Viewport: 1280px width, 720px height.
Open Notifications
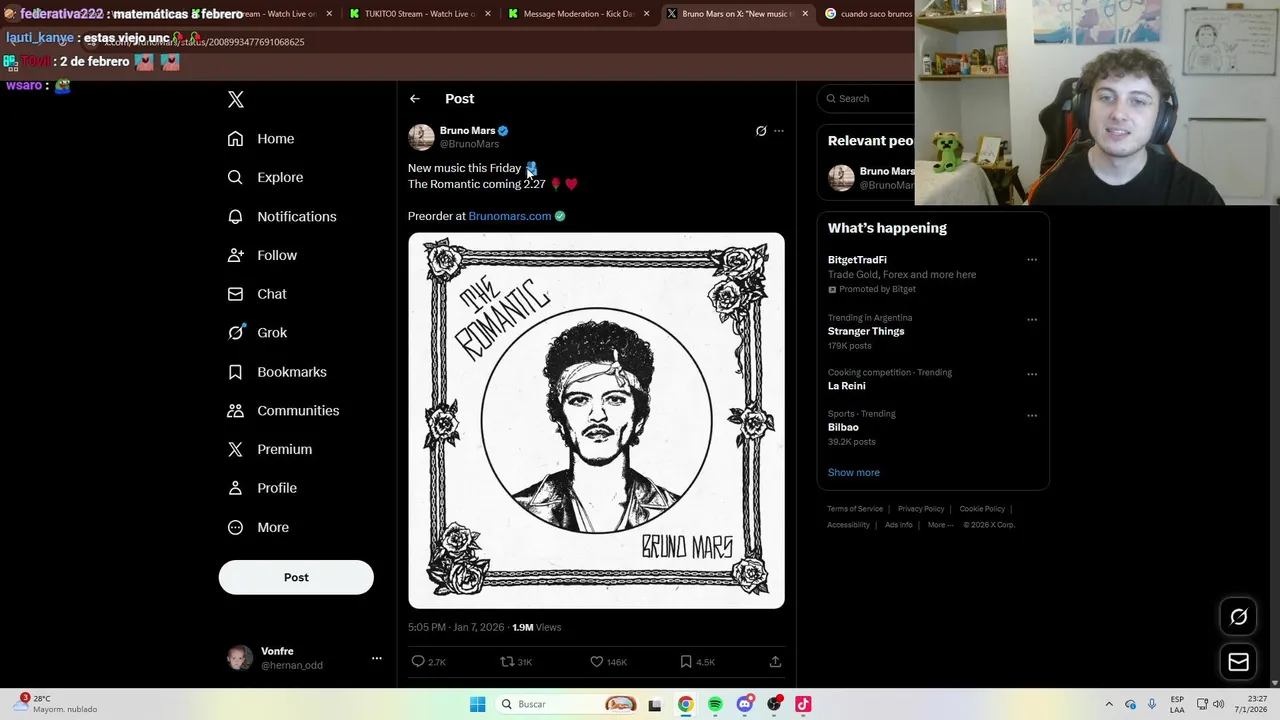[x=282, y=217]
